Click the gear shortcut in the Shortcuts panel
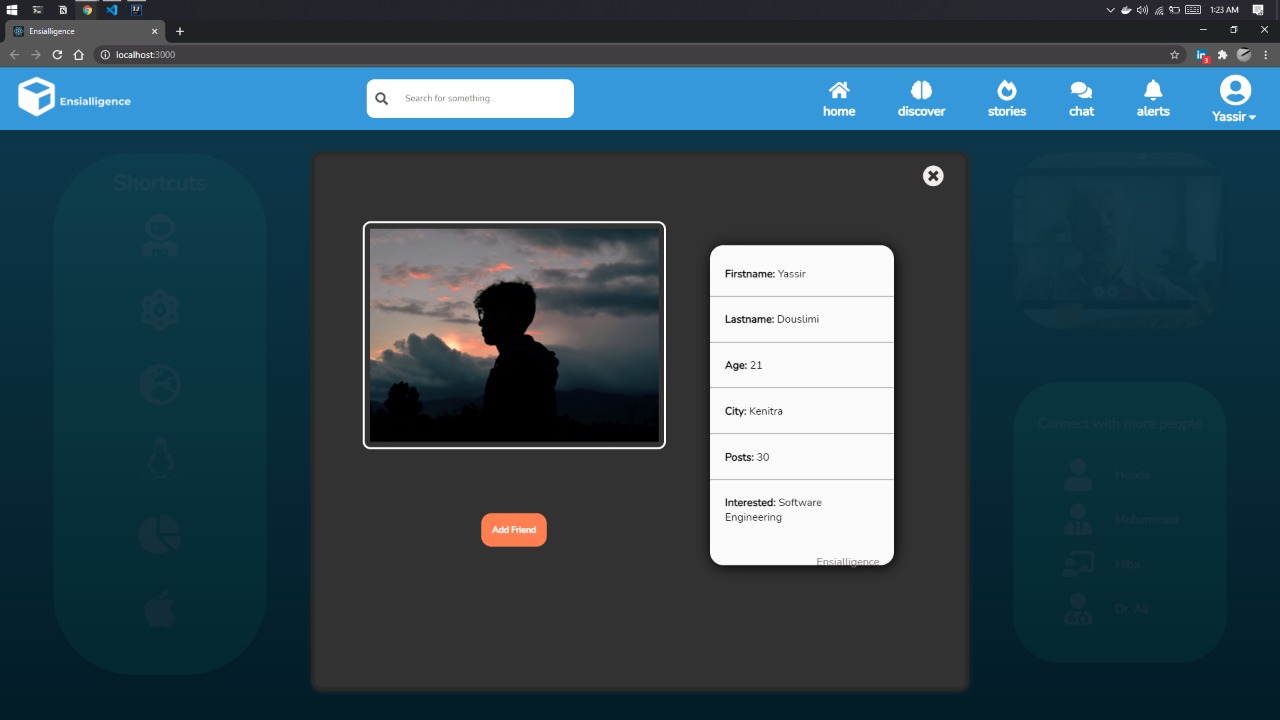Viewport: 1280px width, 720px height. 159,309
